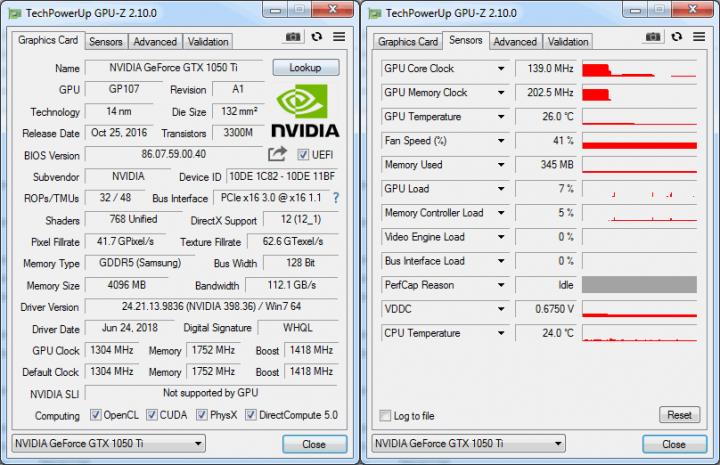The image size is (720, 465).
Task: Click the BIOS Version field 86.07.59.00.40
Action: click(174, 154)
